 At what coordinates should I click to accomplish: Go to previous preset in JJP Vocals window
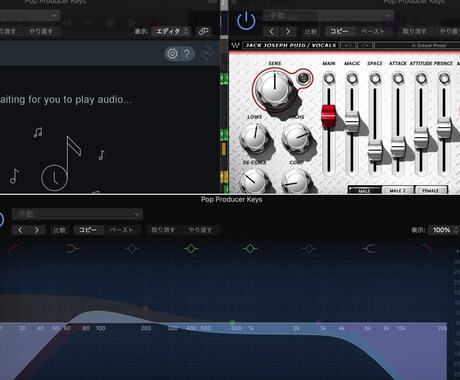point(272,31)
